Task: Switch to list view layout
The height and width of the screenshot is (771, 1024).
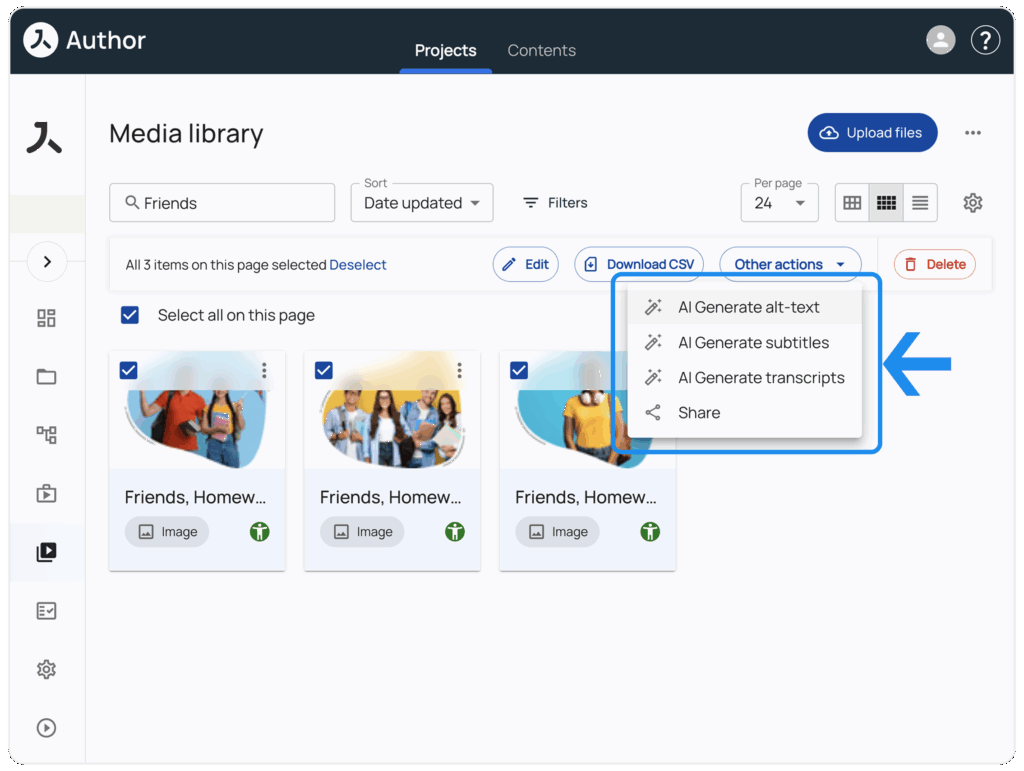Action: 920,203
